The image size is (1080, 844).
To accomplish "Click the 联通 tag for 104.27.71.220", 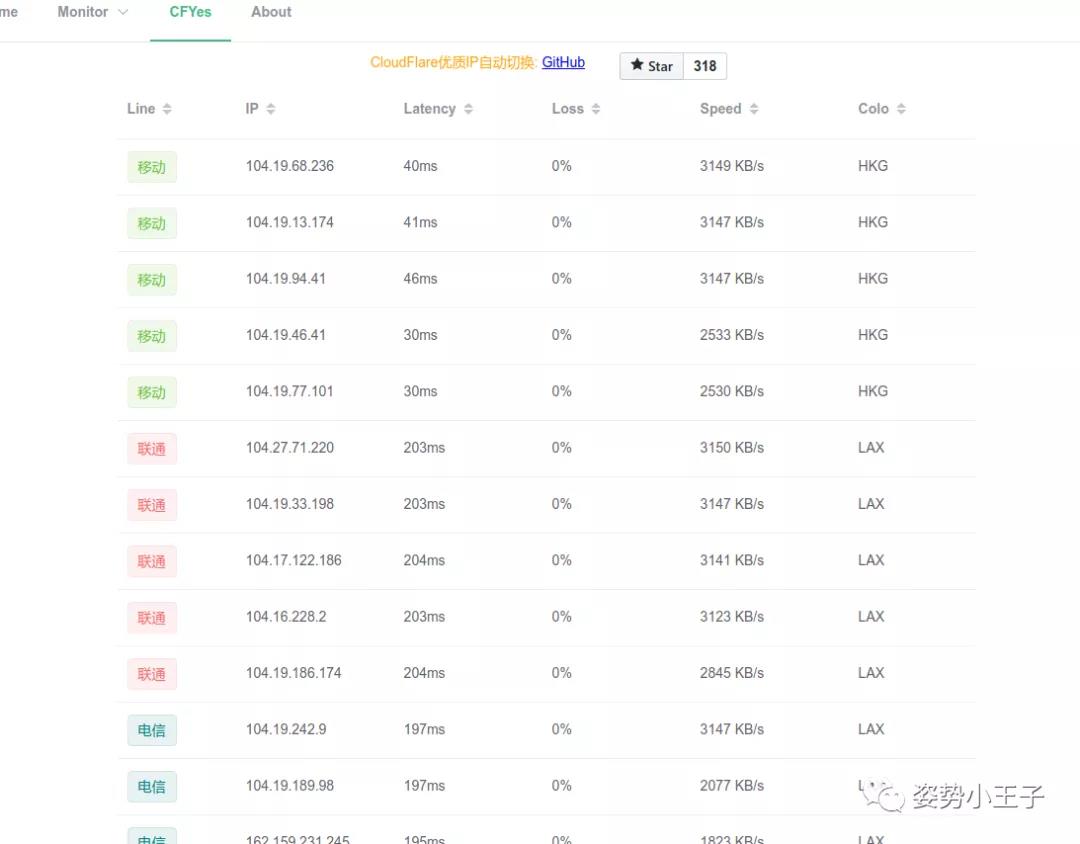I will click(152, 449).
